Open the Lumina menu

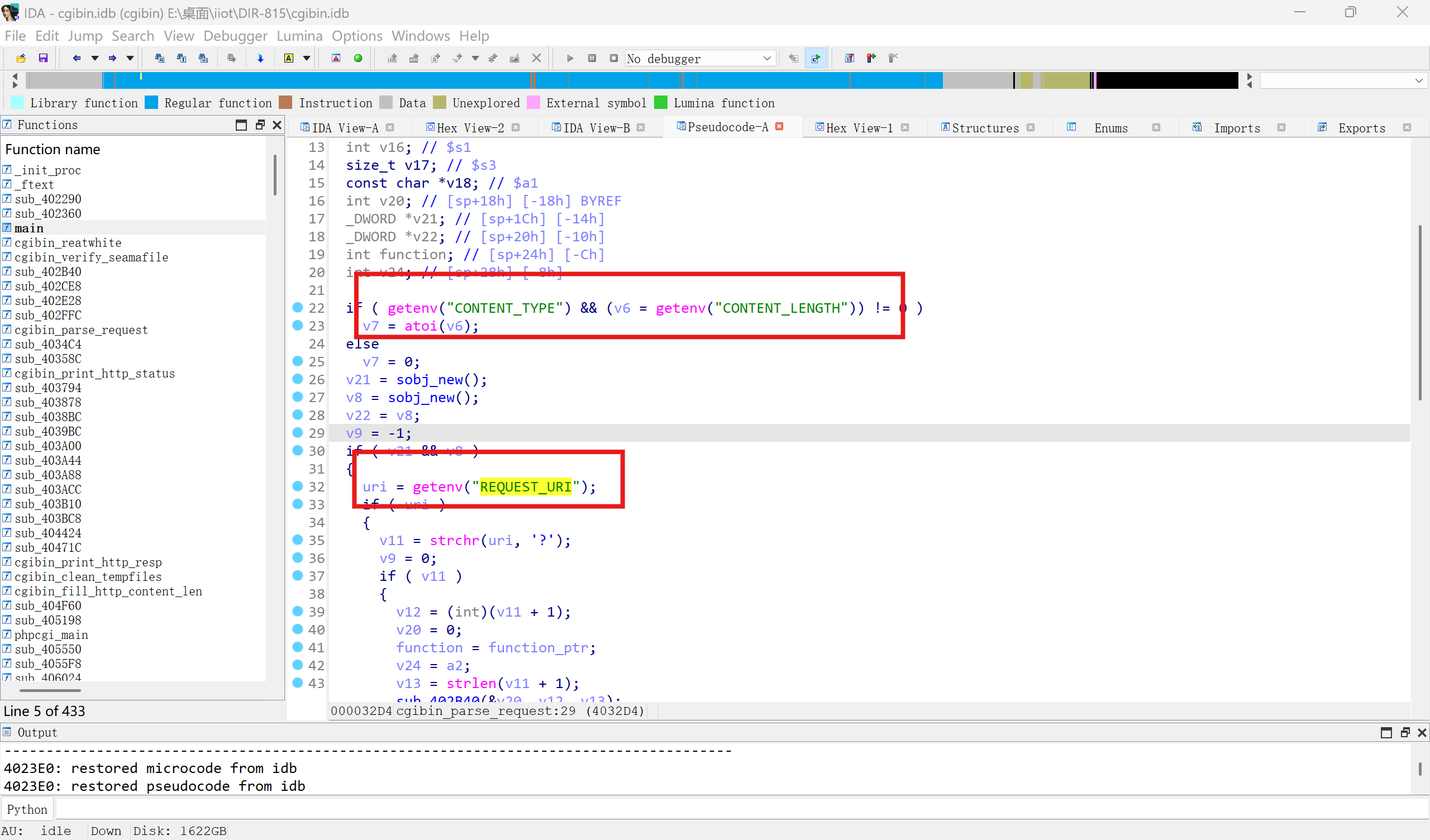[x=299, y=36]
